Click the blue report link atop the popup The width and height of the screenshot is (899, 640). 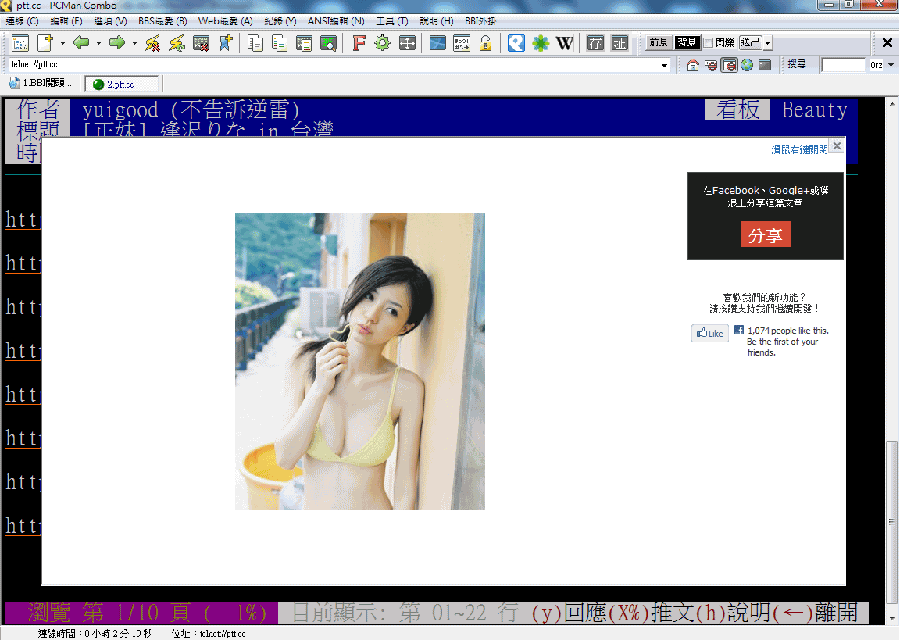(x=799, y=150)
